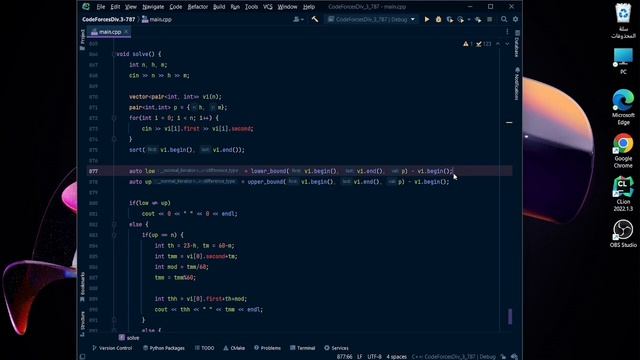Click the 4 spaces indent indicator
Viewport: 640px width, 360px height.
coord(396,357)
